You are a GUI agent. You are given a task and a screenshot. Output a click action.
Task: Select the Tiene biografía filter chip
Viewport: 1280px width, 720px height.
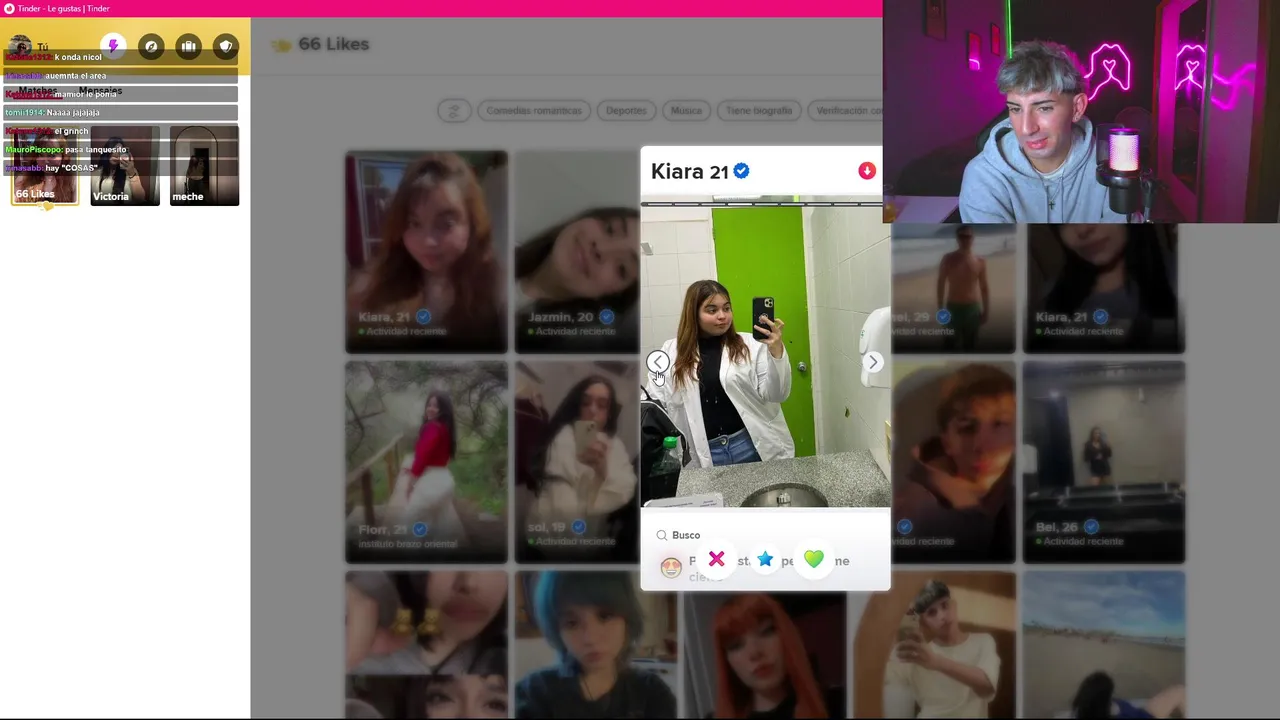click(x=759, y=111)
